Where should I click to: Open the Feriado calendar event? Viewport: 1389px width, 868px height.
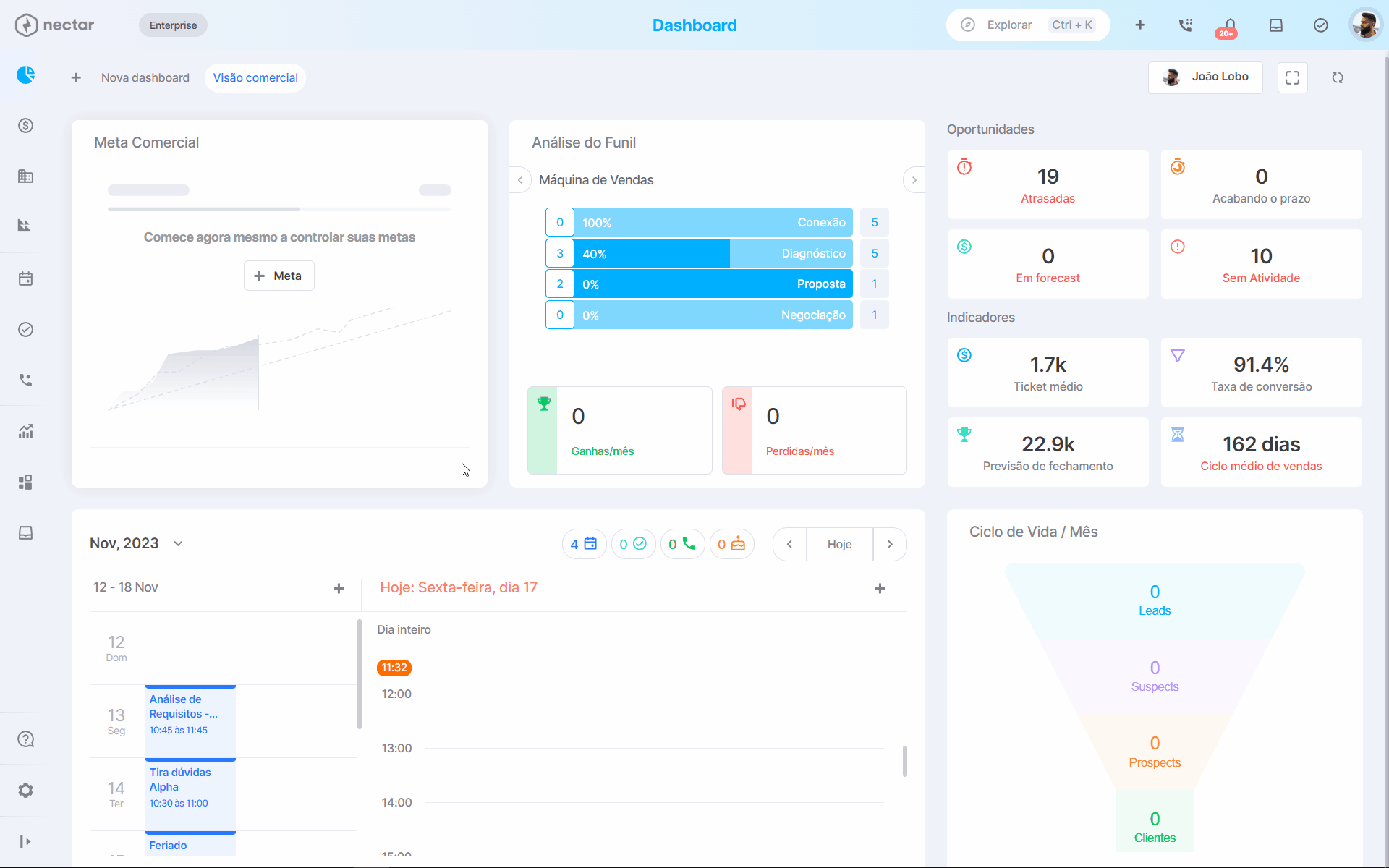pos(190,843)
